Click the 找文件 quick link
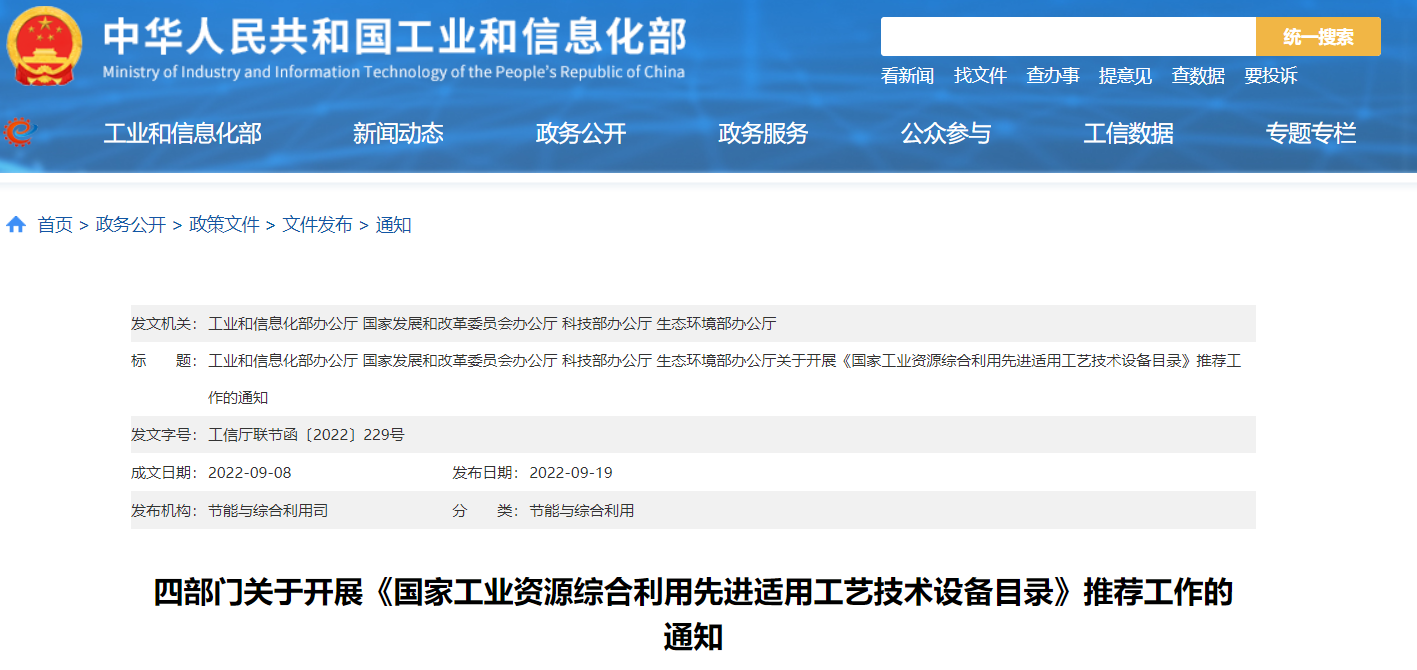This screenshot has height=670, width=1417. click(980, 76)
